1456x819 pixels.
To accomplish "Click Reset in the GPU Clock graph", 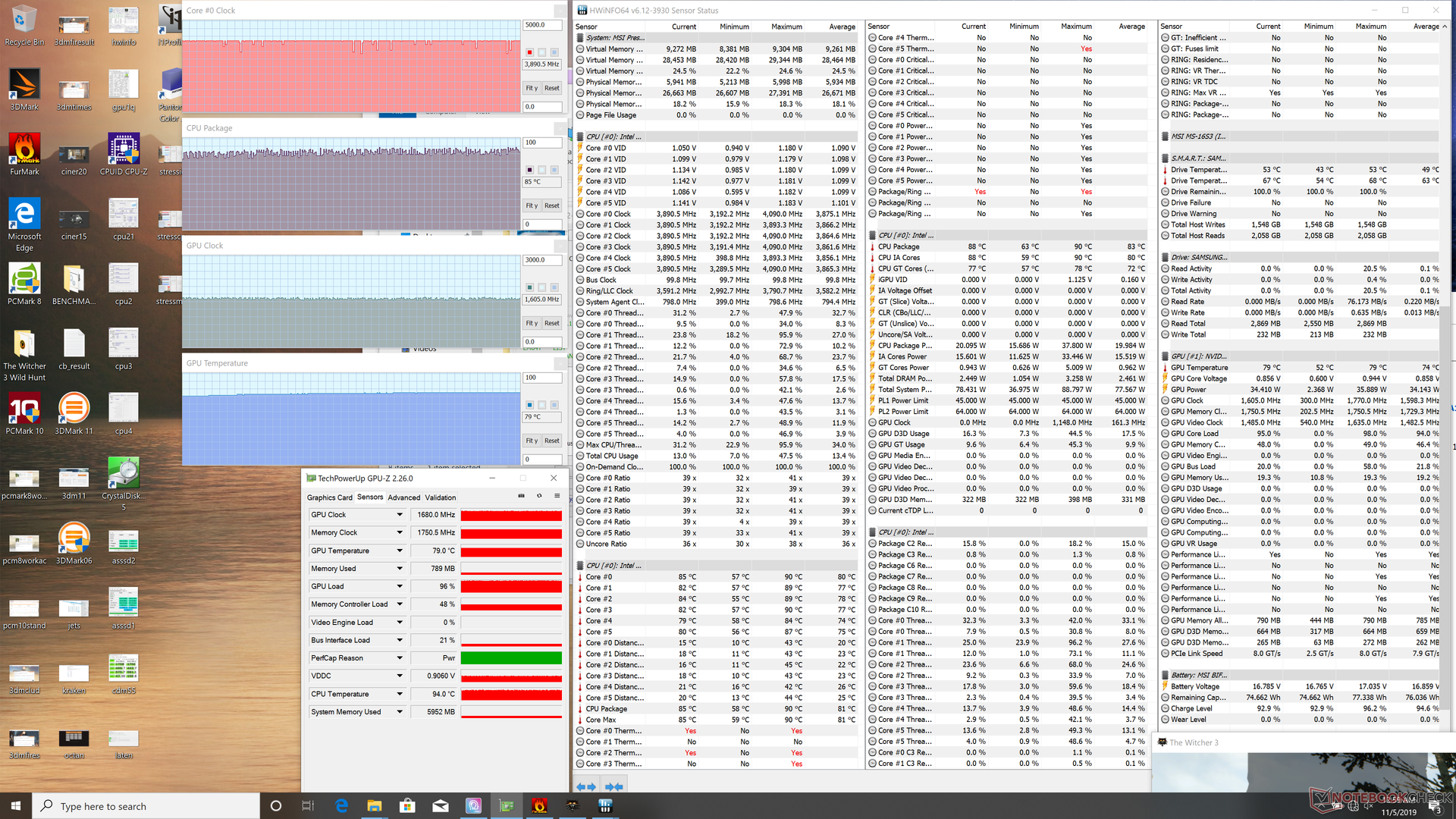I will click(x=552, y=323).
